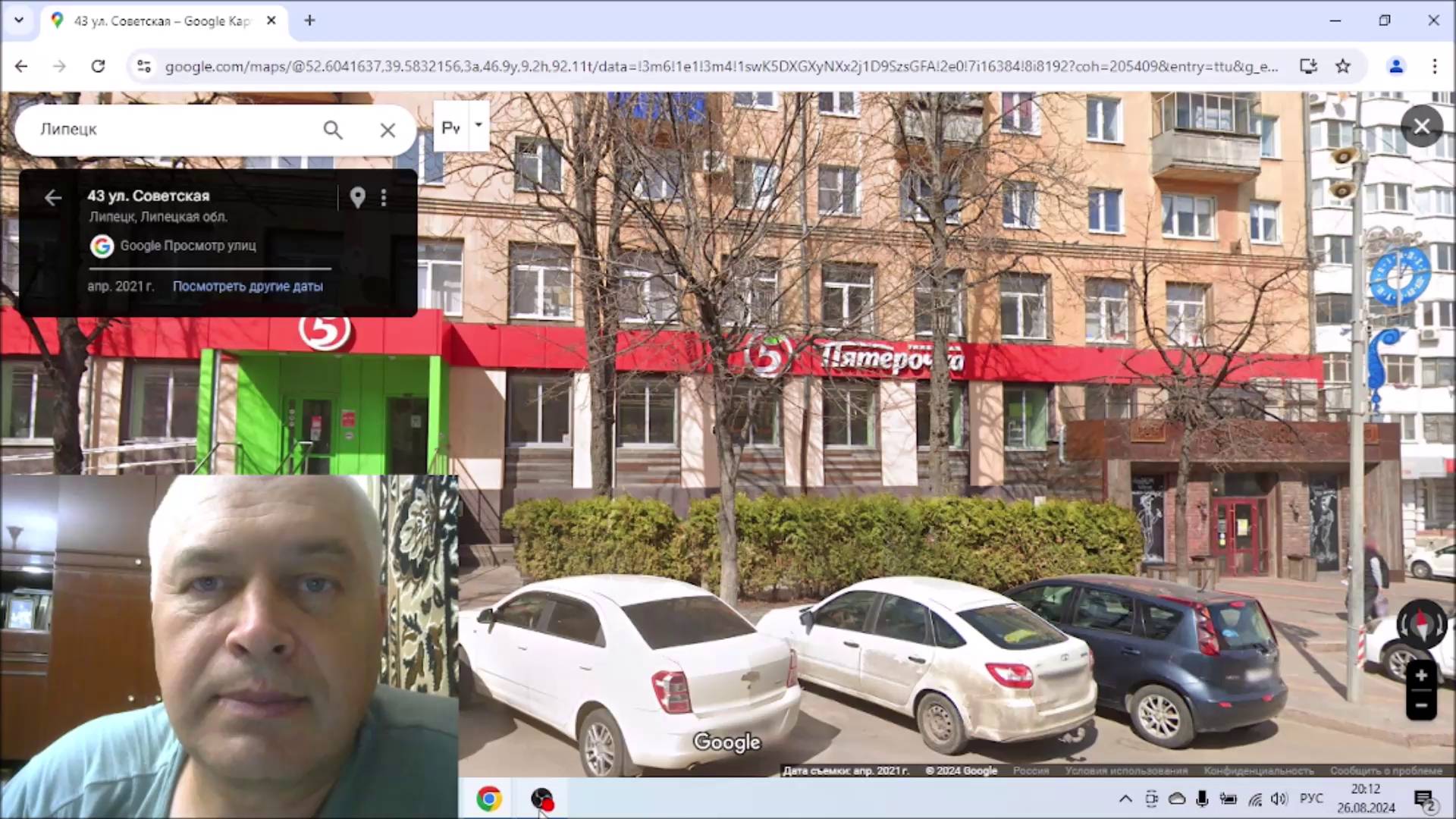Viewport: 1456px width, 819px height.
Task: Zoom in with the plus button
Action: 1421,675
